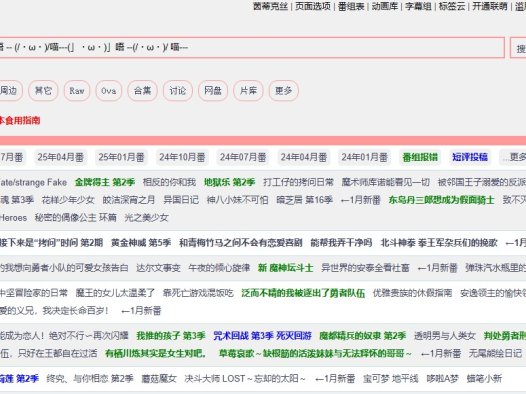526x394 pixels.
Task: Open 能帮我弄干净吗 anime link
Action: [x=341, y=243]
